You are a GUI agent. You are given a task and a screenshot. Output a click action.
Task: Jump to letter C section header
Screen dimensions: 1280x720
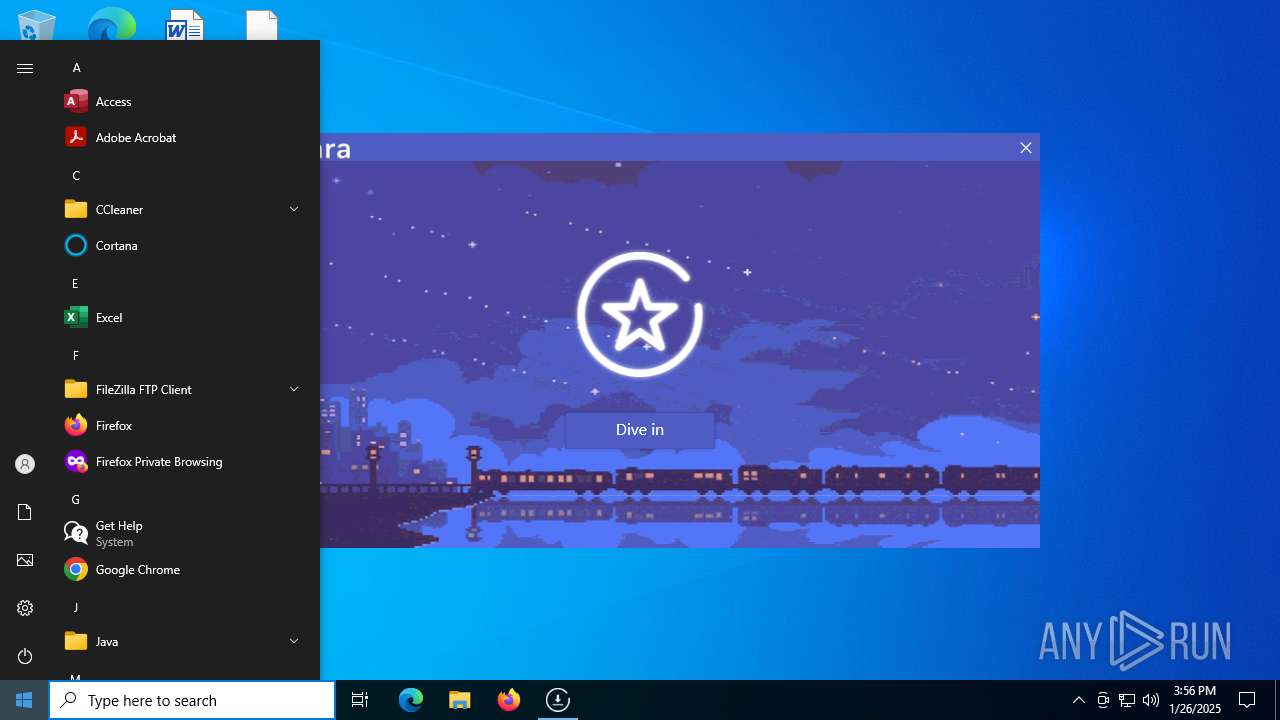click(x=76, y=176)
